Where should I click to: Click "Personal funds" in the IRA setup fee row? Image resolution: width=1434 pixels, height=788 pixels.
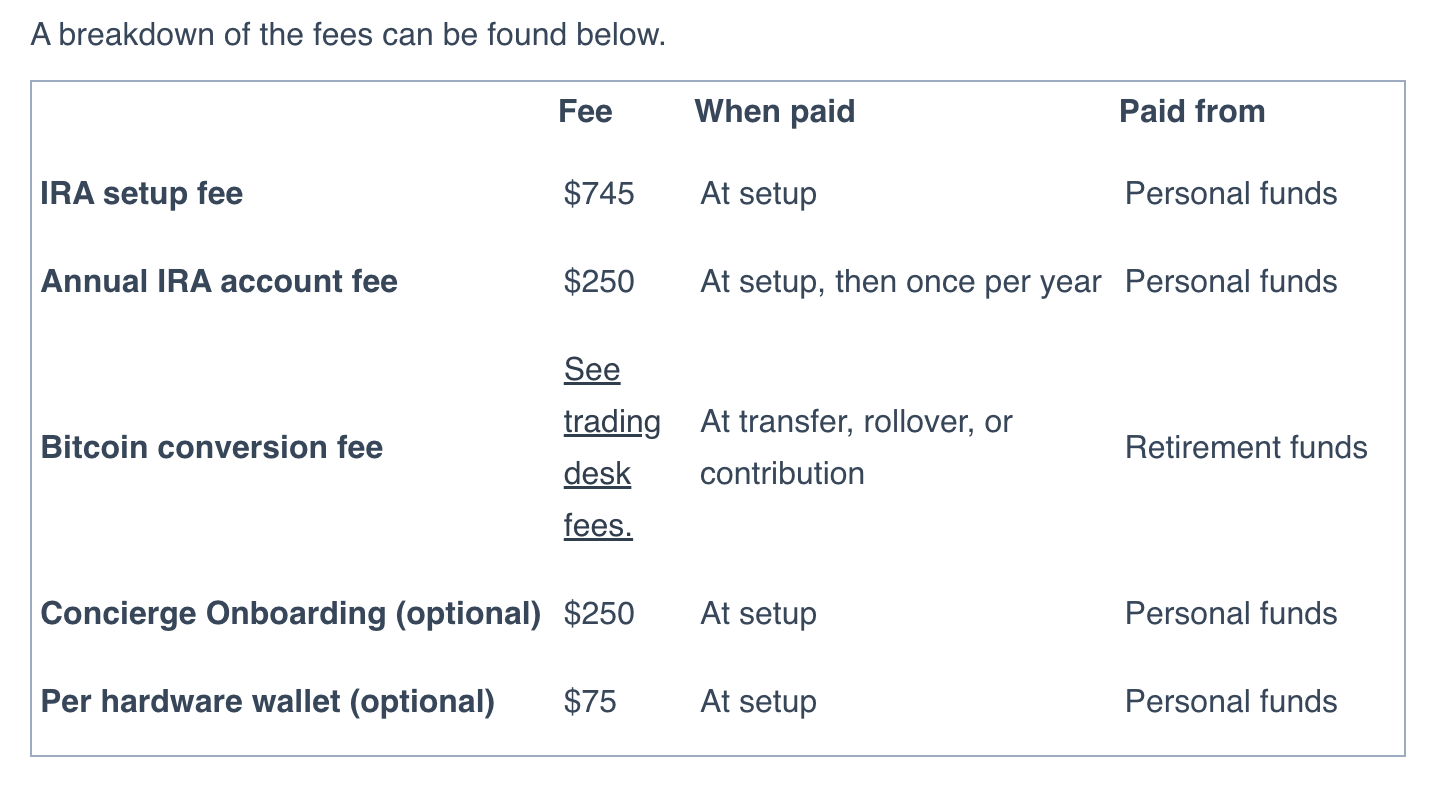(x=1231, y=193)
